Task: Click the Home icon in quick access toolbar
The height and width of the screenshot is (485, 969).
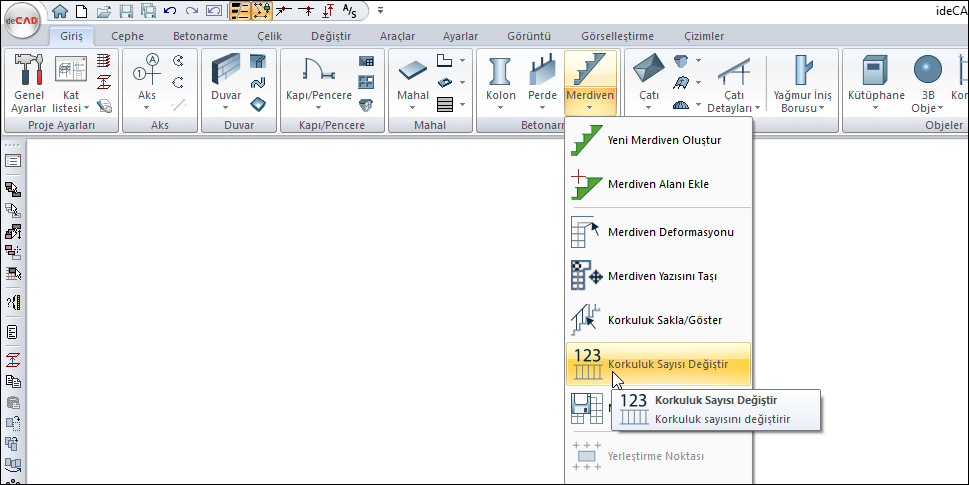Action: pos(60,11)
